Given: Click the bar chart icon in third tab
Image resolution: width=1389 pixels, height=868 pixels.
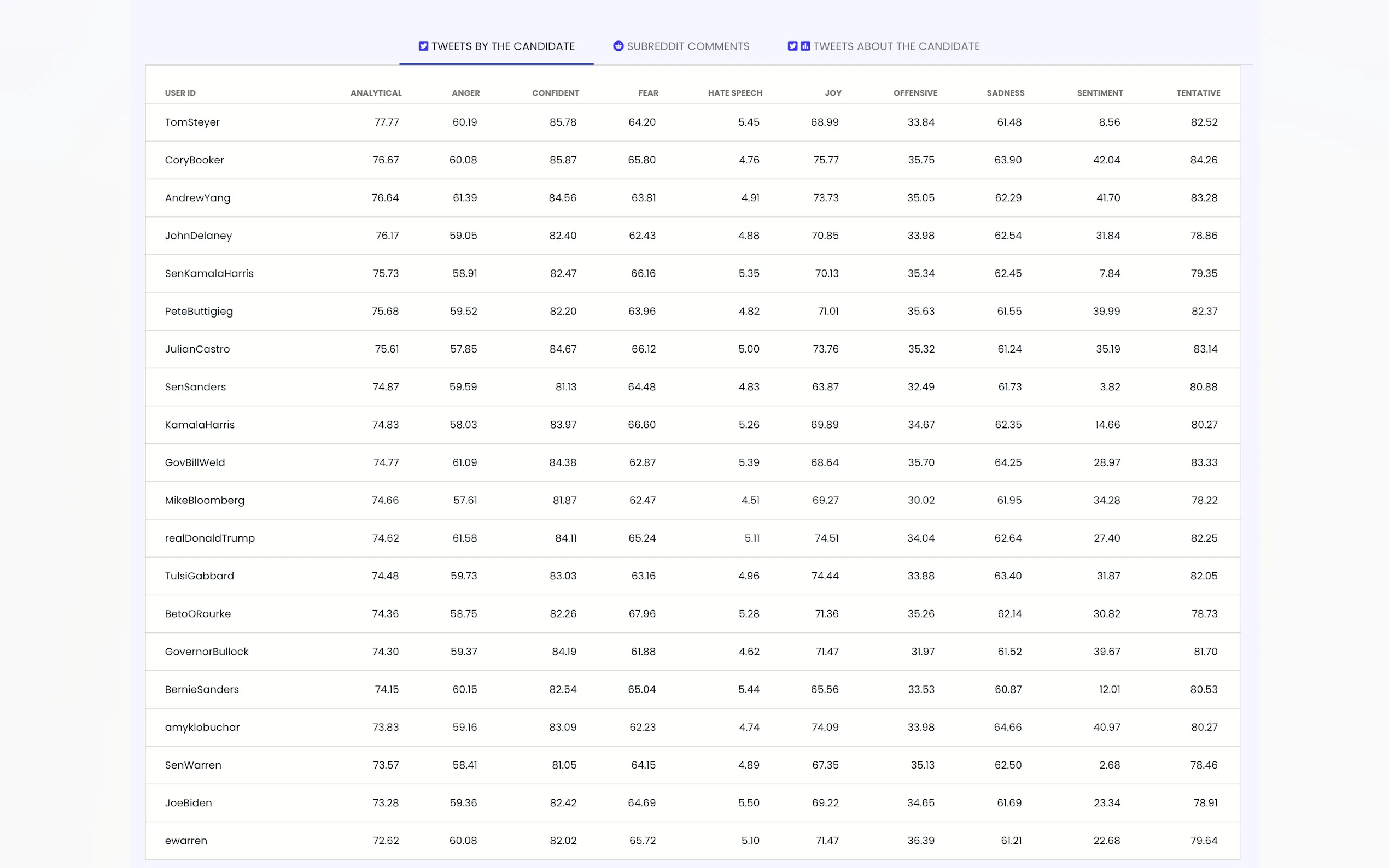Looking at the screenshot, I should tap(805, 46).
